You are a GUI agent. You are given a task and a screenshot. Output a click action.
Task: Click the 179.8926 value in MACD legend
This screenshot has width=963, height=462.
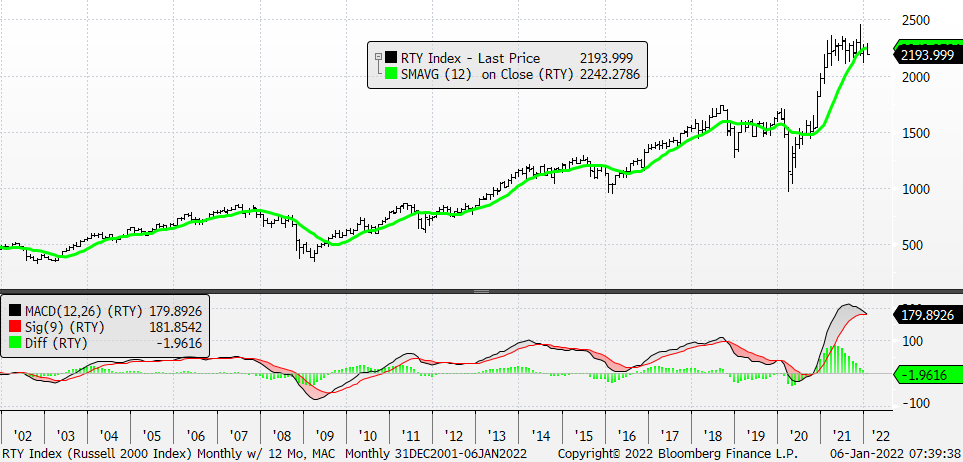[x=175, y=310]
